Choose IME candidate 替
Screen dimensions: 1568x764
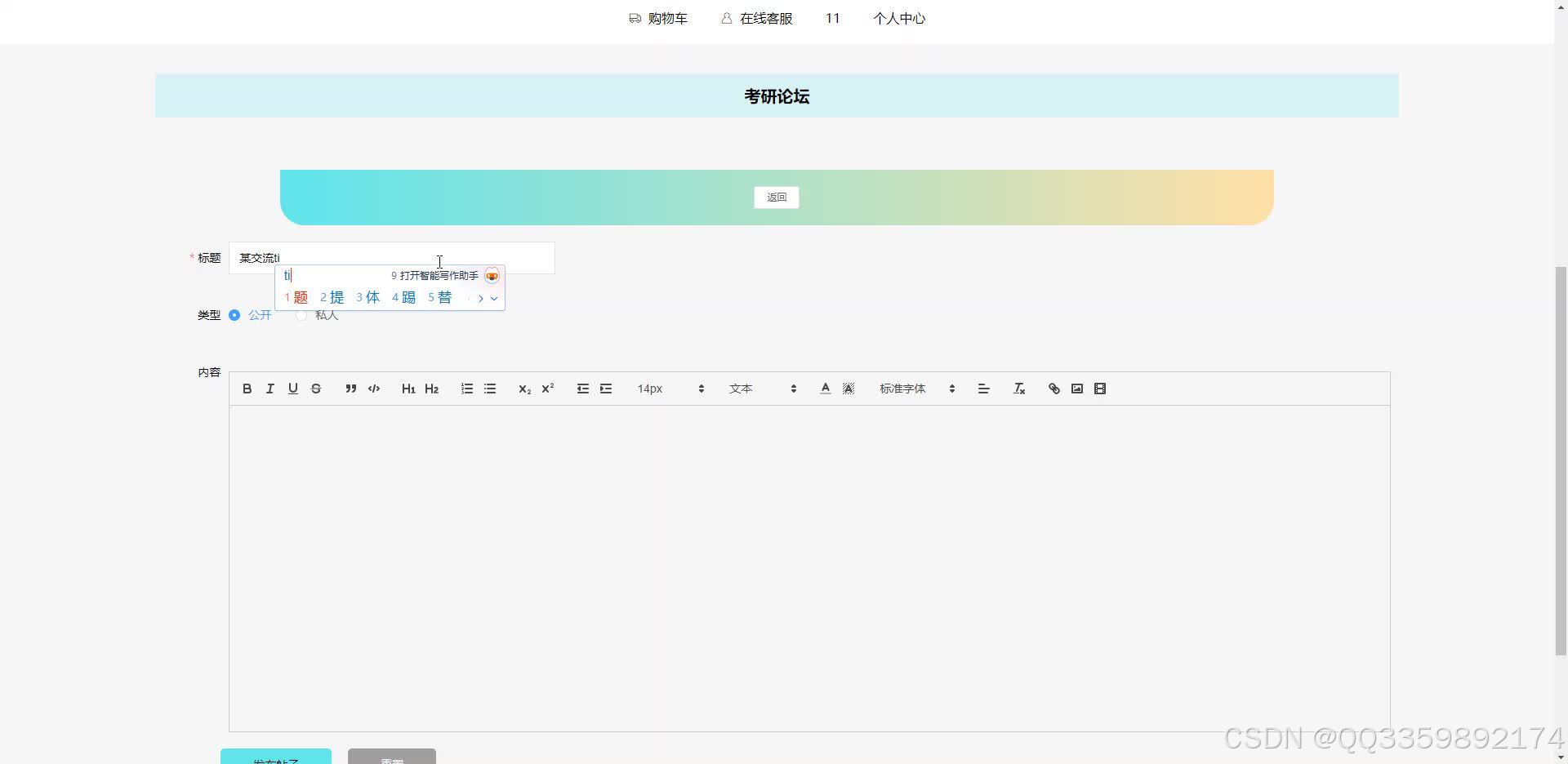(440, 298)
